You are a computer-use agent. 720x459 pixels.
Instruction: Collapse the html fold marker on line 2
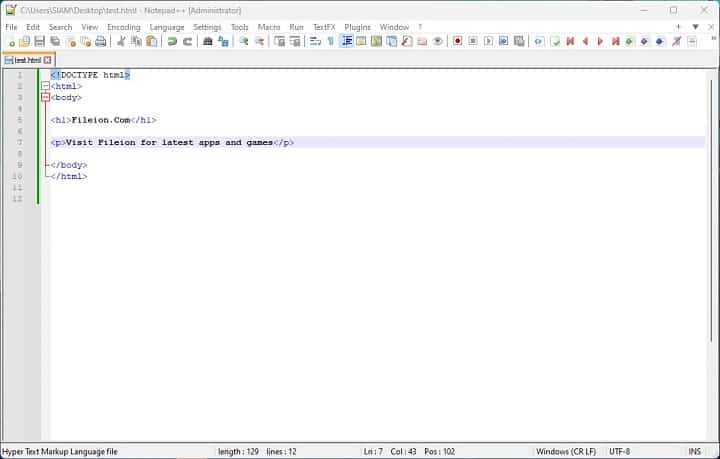point(45,86)
